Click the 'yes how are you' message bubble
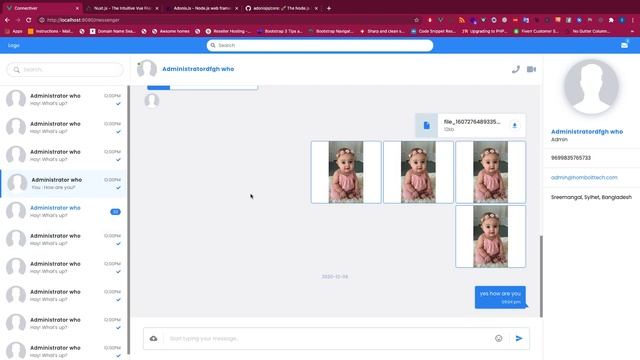This screenshot has height=360, width=640. tap(500, 297)
